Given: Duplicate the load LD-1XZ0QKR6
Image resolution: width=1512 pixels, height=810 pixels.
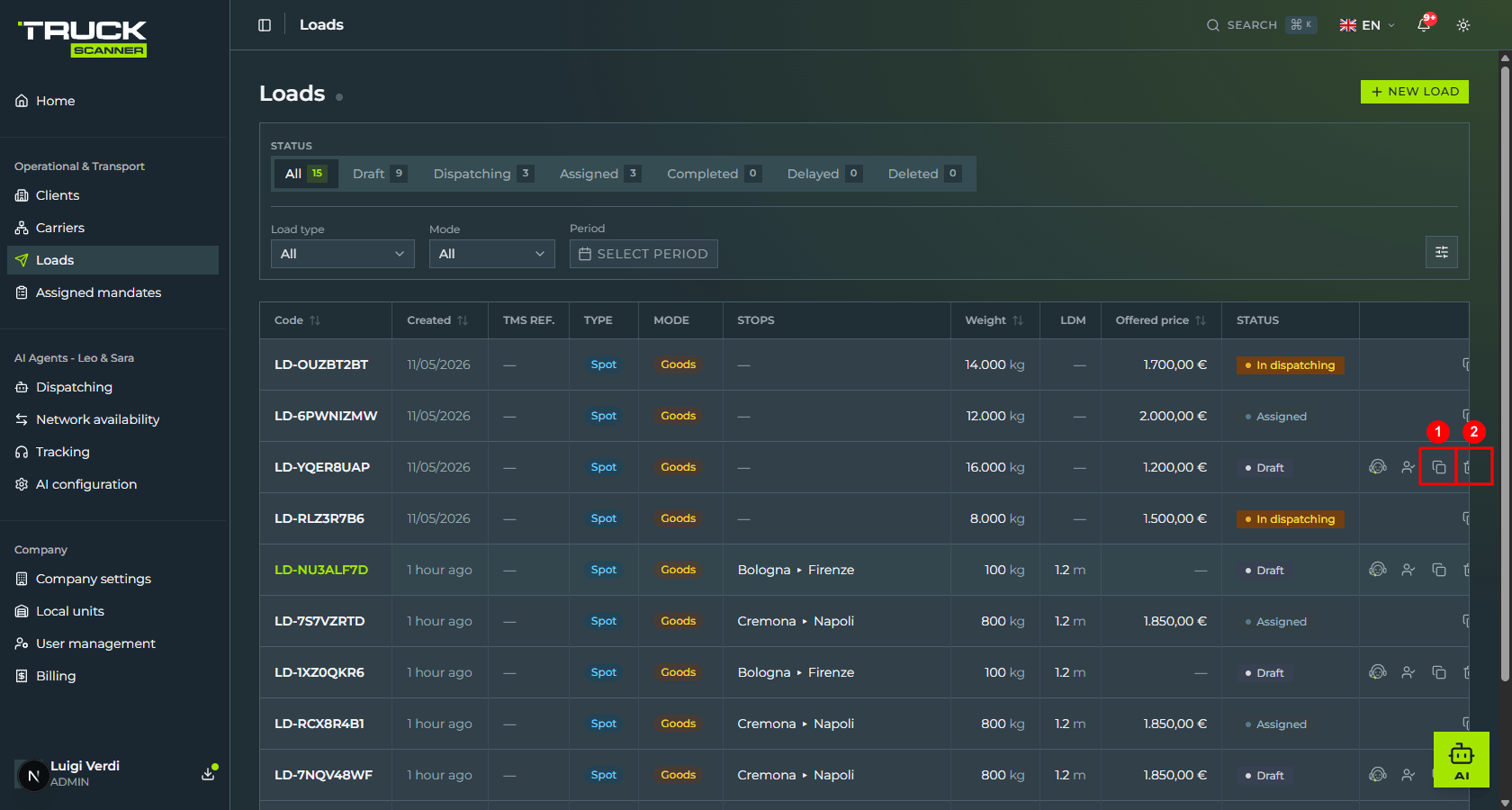Looking at the screenshot, I should (1439, 672).
